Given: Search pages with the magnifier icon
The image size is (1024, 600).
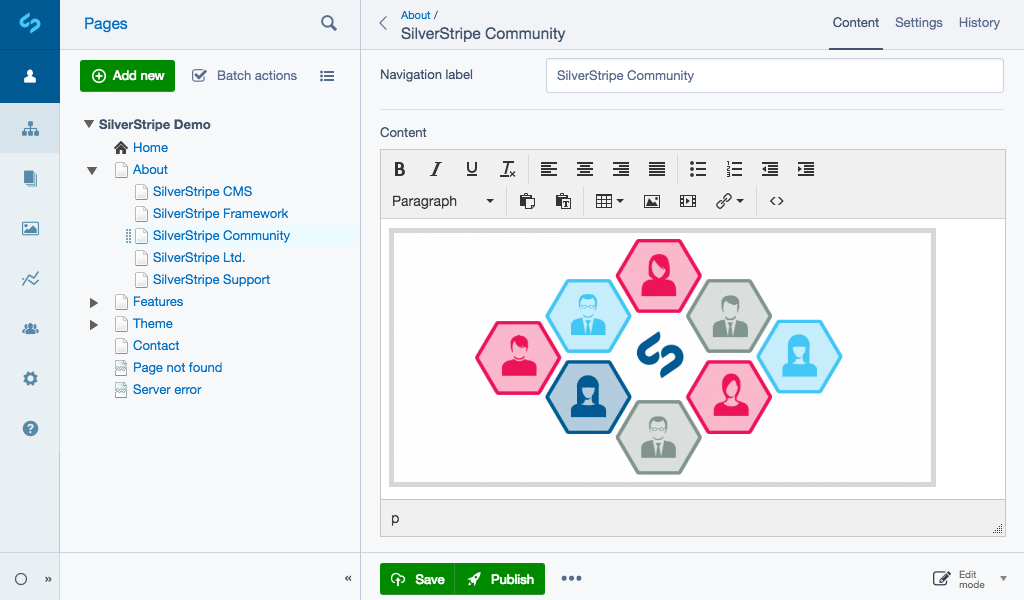Looking at the screenshot, I should click(329, 23).
